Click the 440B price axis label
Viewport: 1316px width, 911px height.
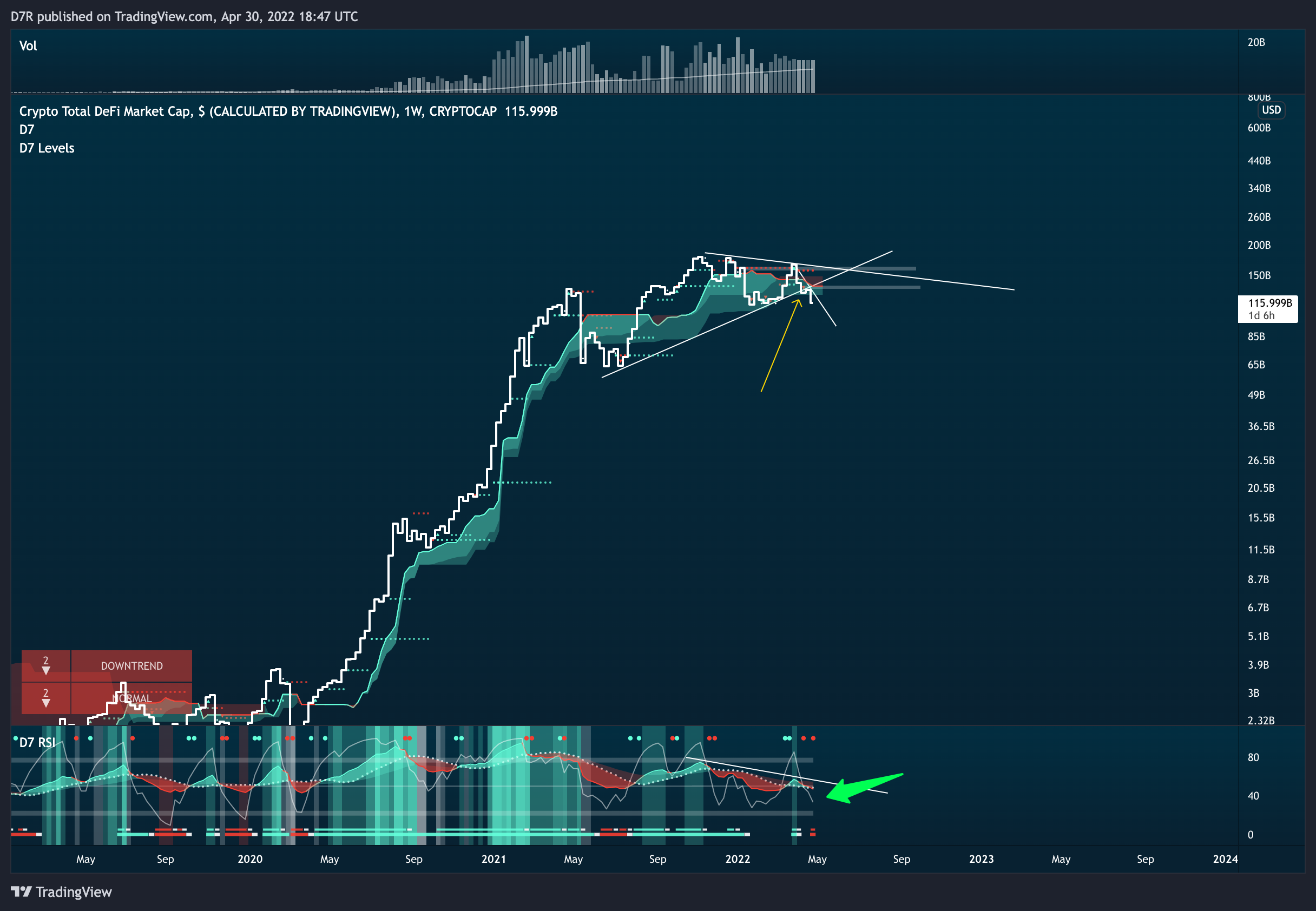1259,161
